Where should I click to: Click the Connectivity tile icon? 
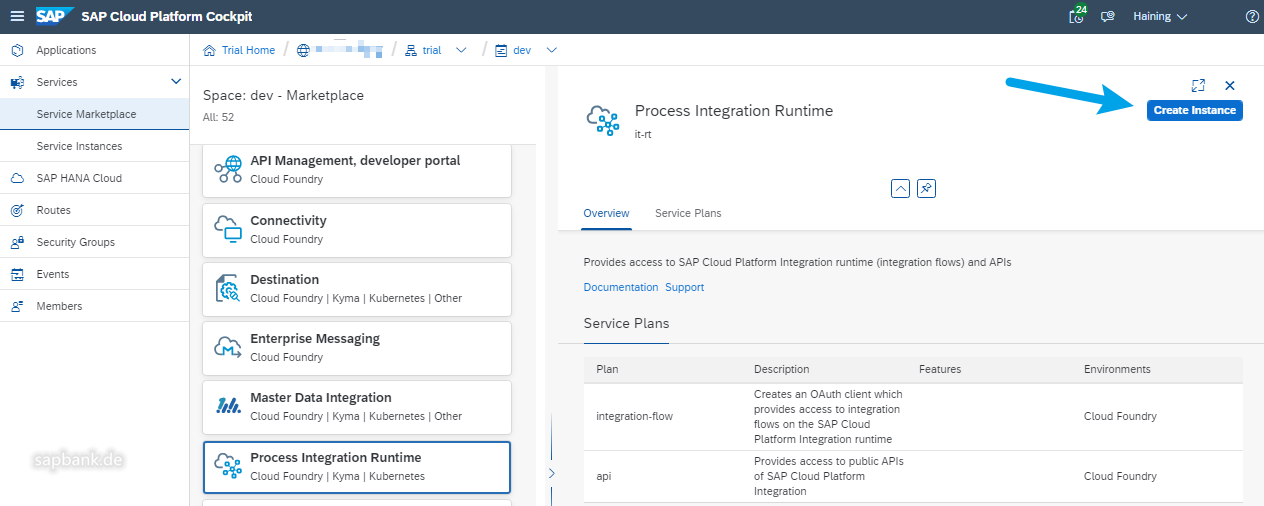tap(228, 230)
